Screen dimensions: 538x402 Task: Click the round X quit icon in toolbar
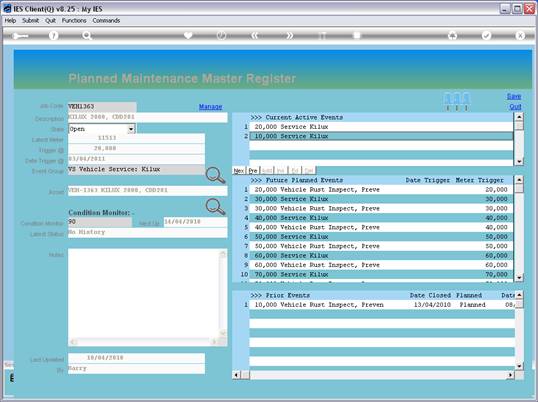pos(520,35)
